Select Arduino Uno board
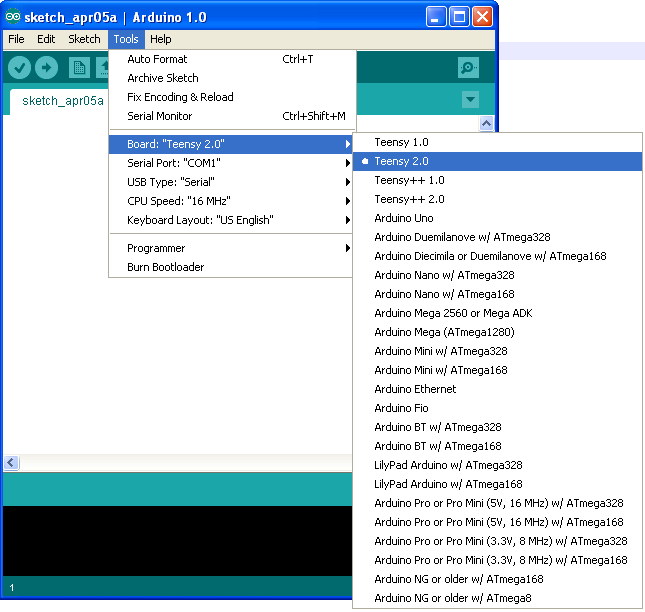This screenshot has height=612, width=645. 497,218
